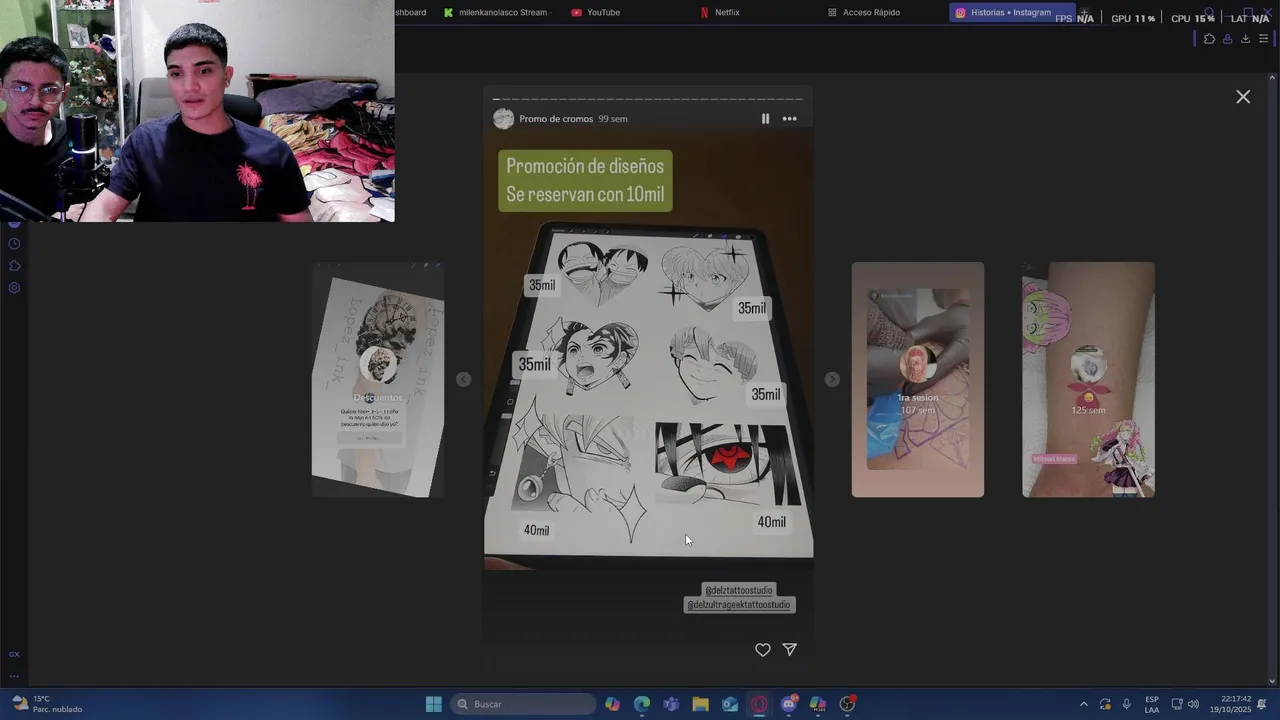Open the clock showing 22:17:42
This screenshot has height=720, width=1280.
tap(1231, 704)
